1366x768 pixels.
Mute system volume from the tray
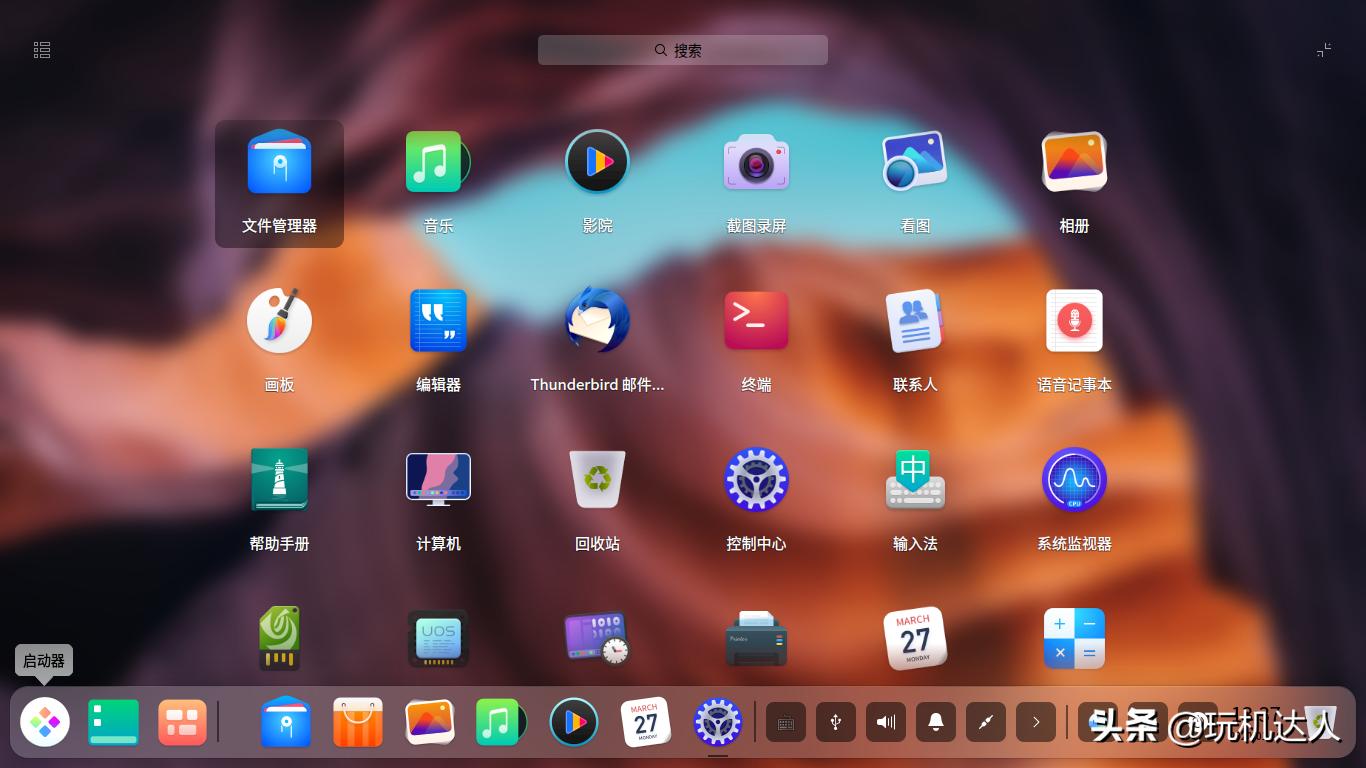click(x=886, y=721)
